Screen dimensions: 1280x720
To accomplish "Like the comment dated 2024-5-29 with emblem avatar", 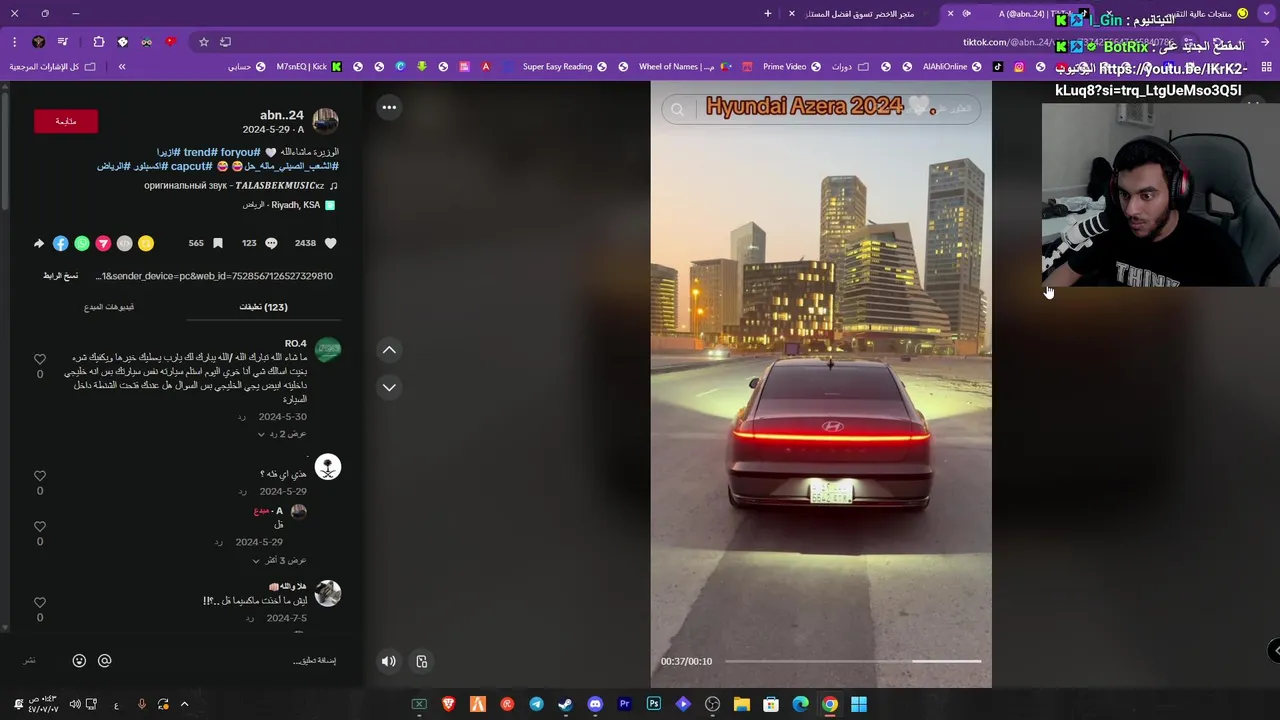I will click(40, 476).
